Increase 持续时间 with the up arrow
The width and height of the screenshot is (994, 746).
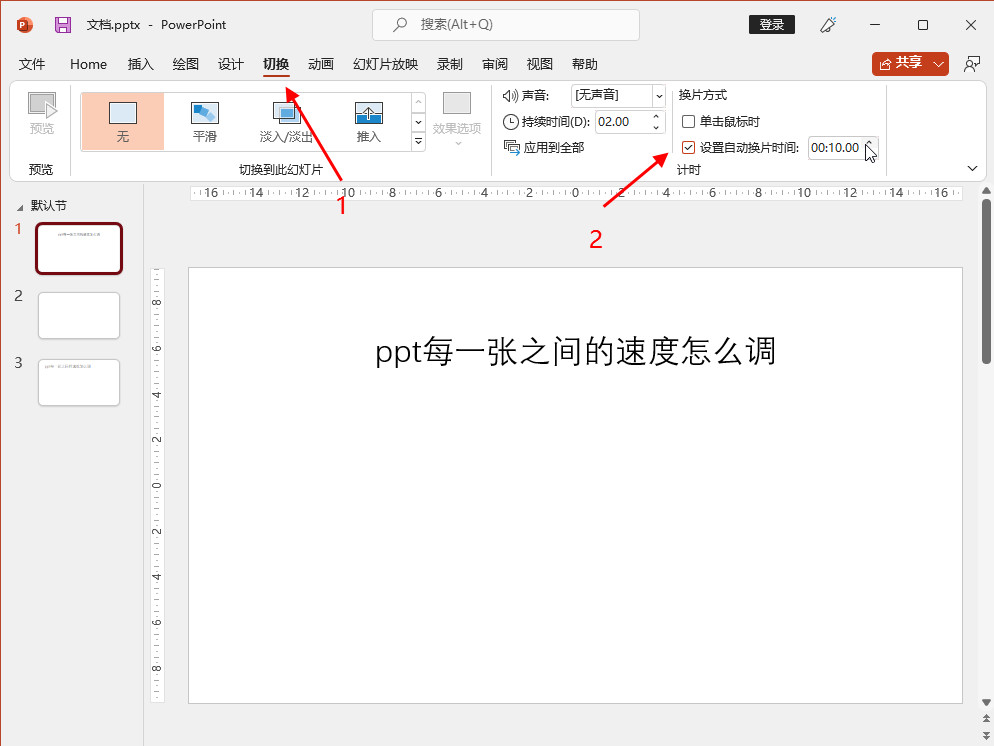point(657,116)
